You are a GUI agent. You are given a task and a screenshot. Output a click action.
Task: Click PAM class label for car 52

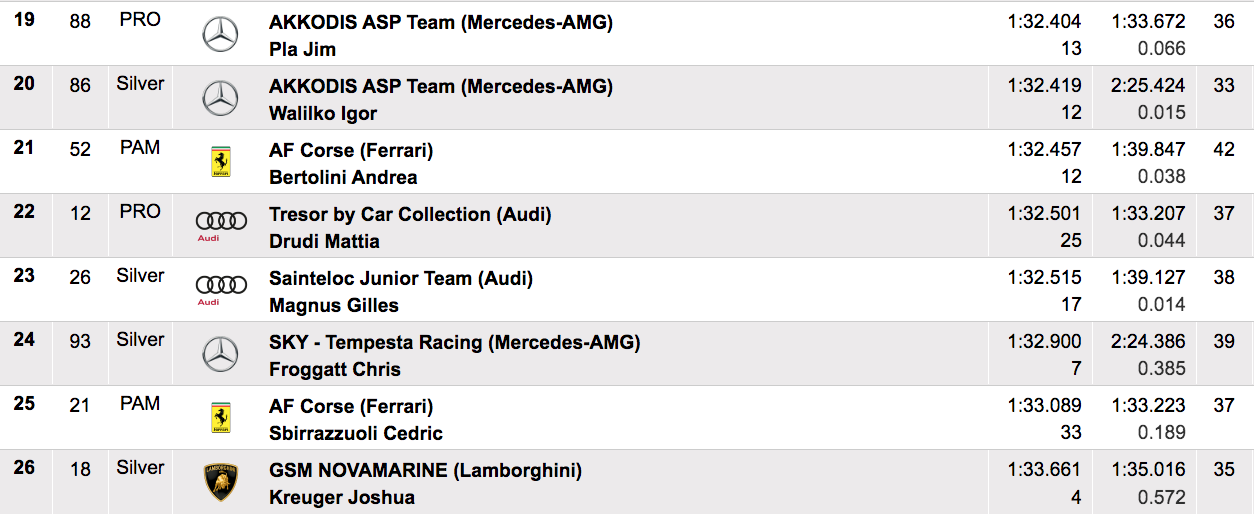140,148
